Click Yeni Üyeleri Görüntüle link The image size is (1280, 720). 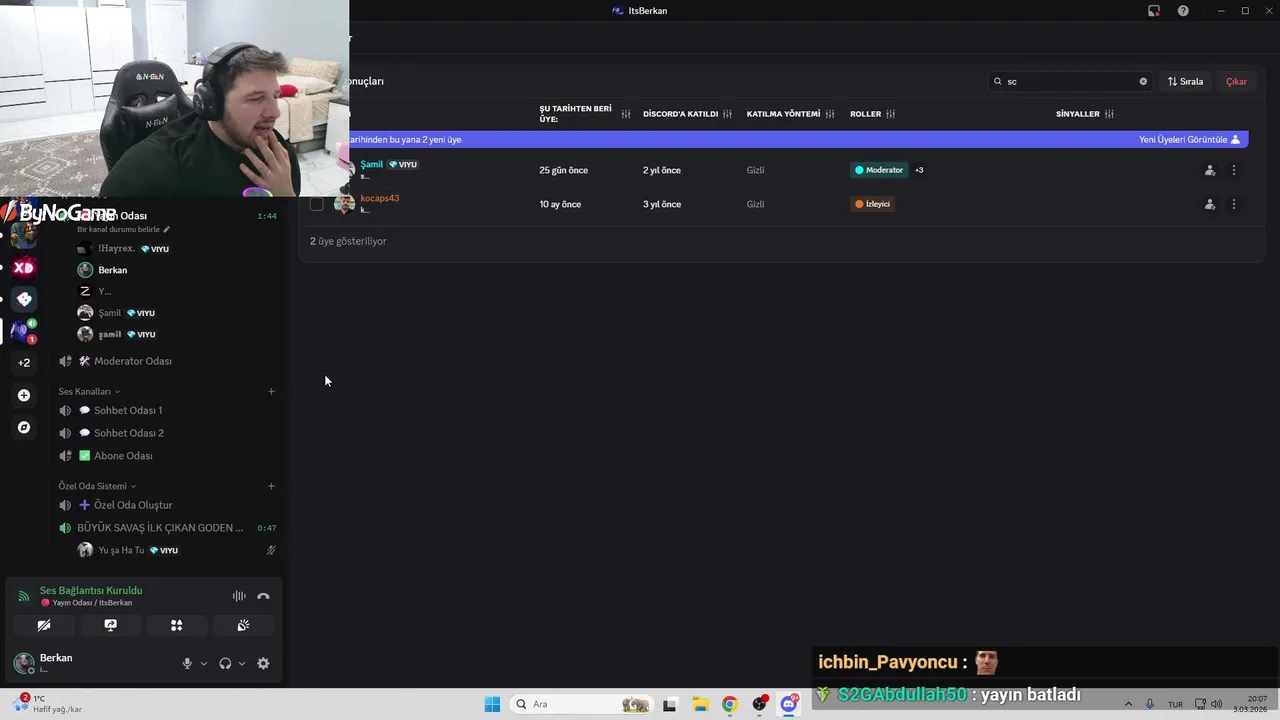tap(1189, 139)
